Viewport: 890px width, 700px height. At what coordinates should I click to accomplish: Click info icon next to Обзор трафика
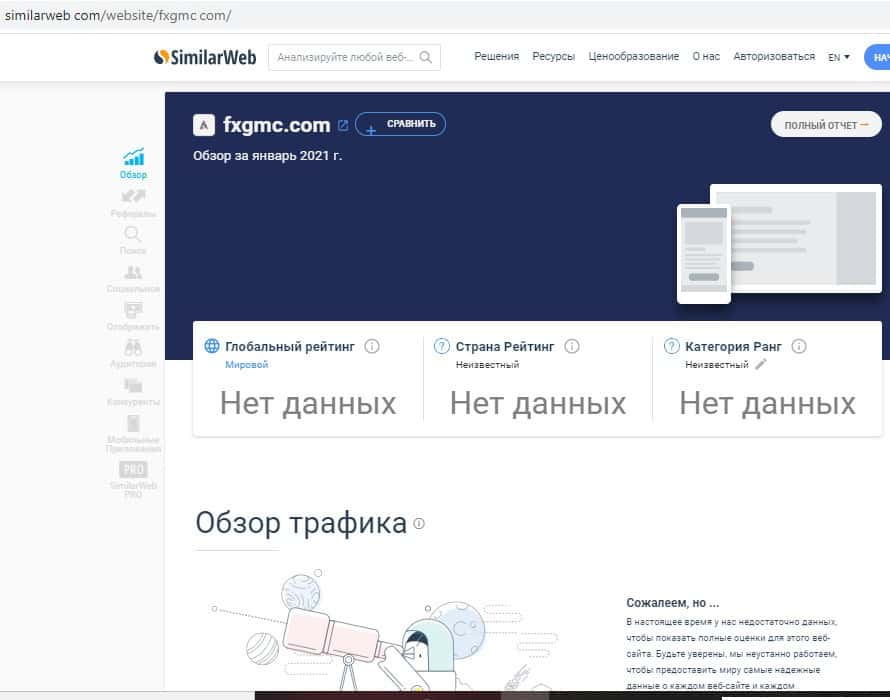point(419,523)
